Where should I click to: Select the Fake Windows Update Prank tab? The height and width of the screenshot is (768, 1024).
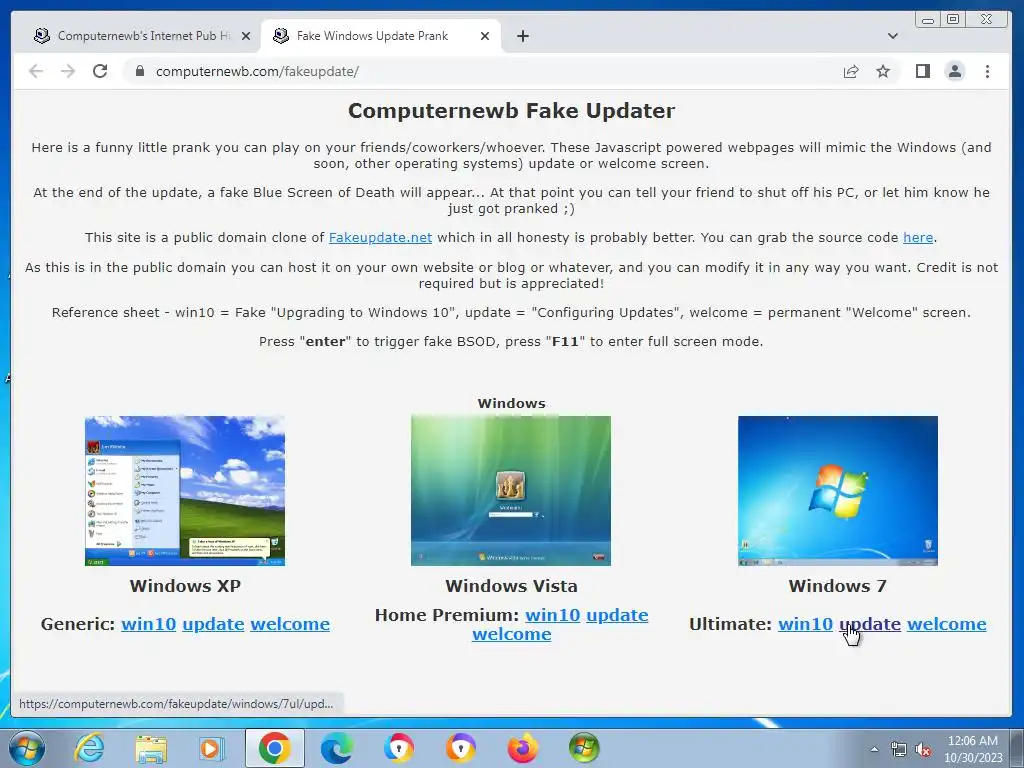(x=381, y=36)
